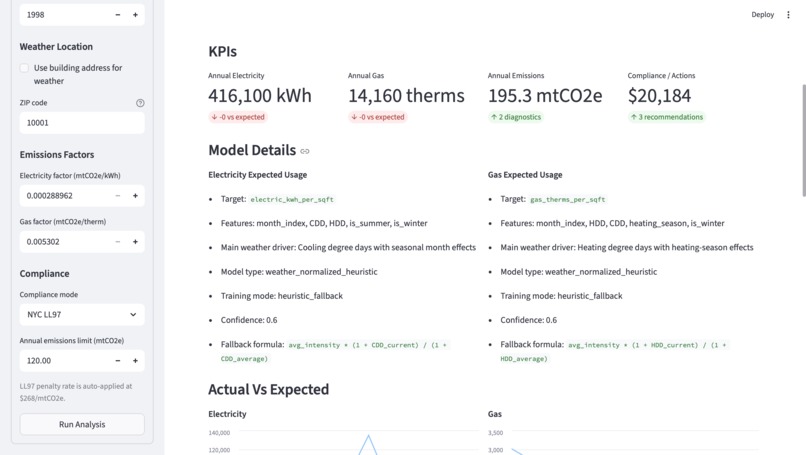
Task: Decrement the Gas factor value
Action: click(x=118, y=242)
